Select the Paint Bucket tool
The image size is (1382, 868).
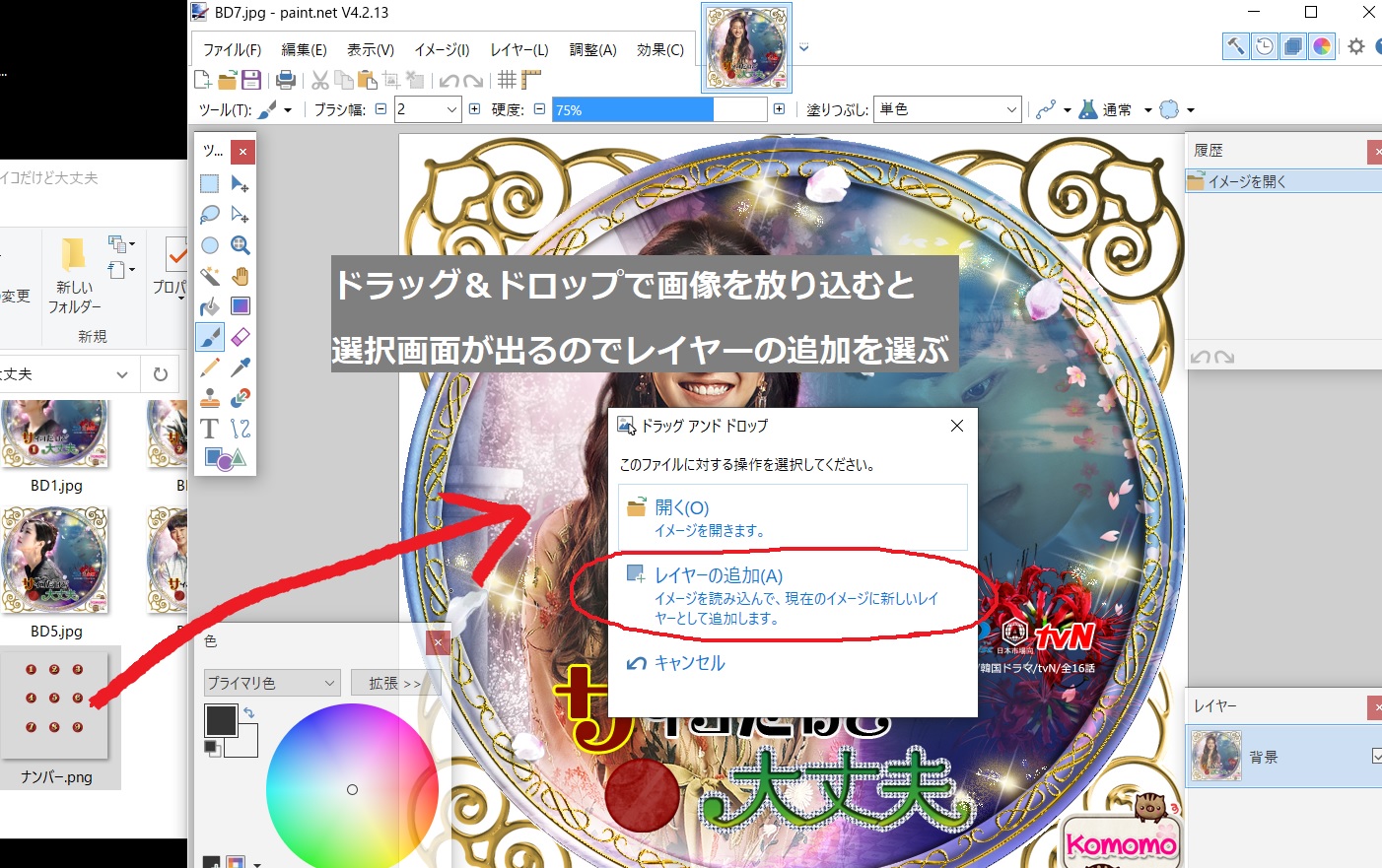(x=210, y=306)
